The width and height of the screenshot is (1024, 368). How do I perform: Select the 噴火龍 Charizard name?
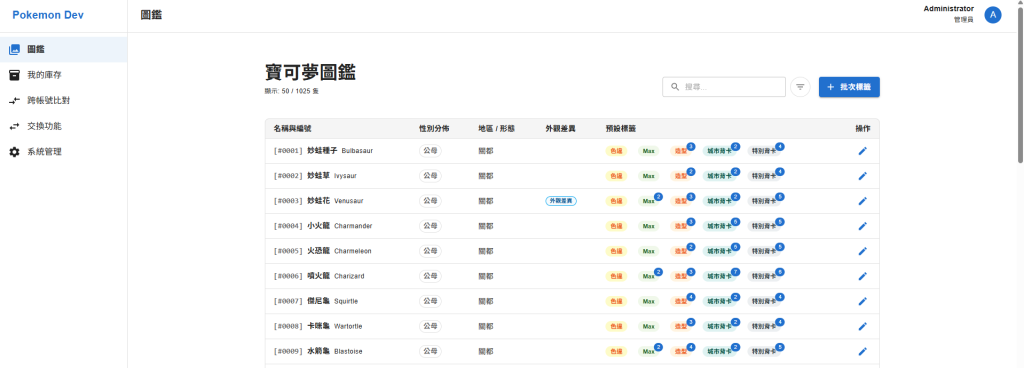coord(336,276)
